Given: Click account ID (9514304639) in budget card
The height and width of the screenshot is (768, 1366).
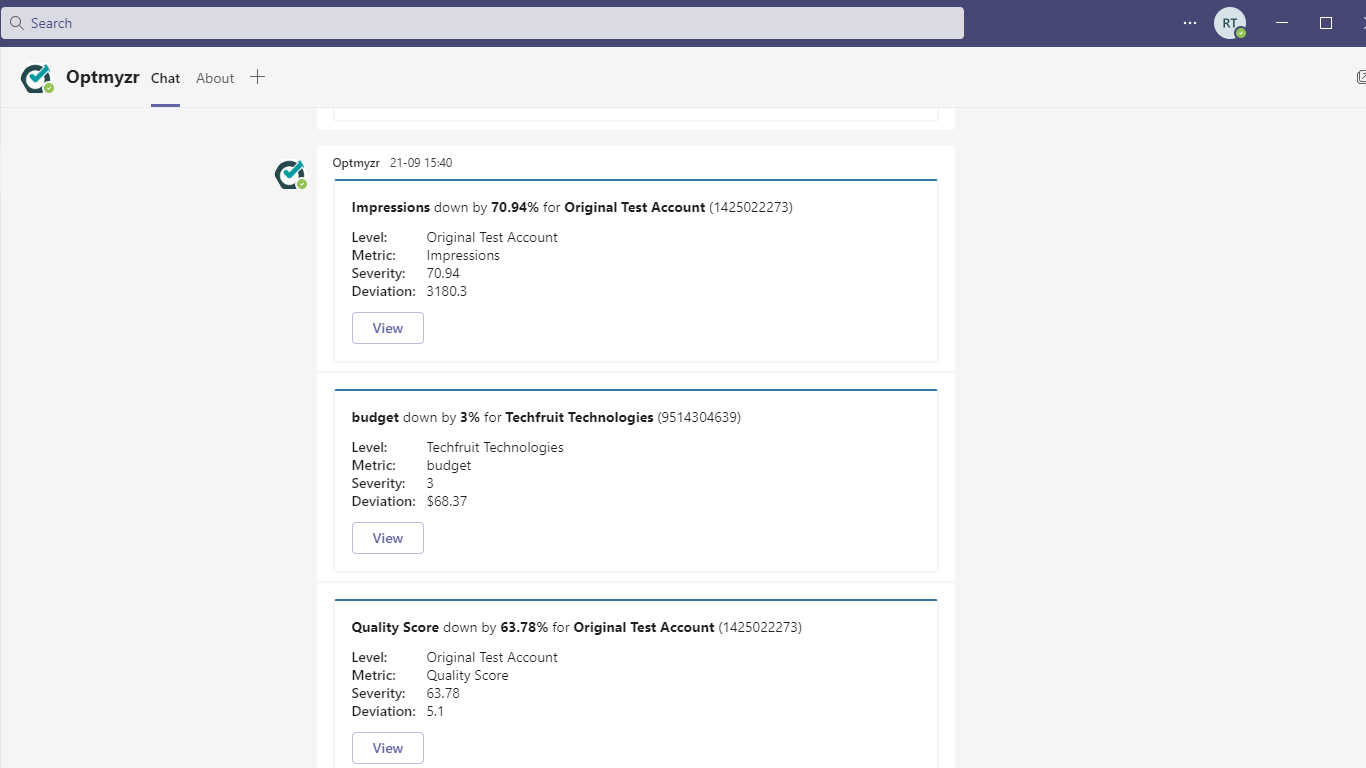Looking at the screenshot, I should coord(699,417).
